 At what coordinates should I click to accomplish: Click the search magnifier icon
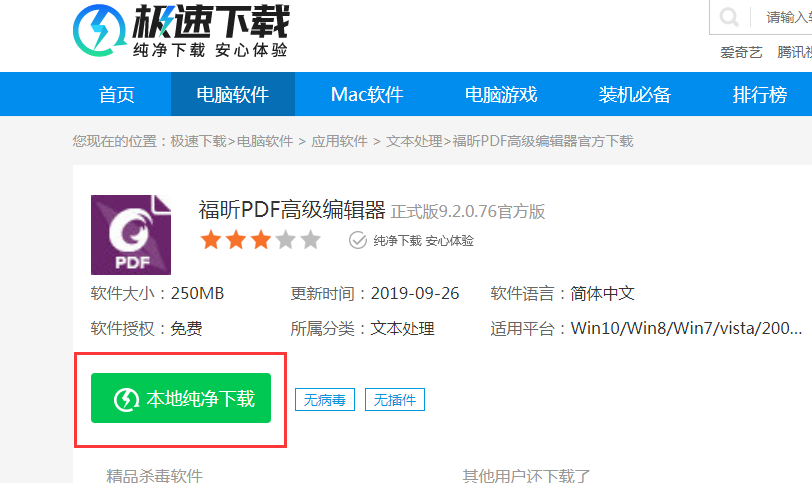coord(729,17)
